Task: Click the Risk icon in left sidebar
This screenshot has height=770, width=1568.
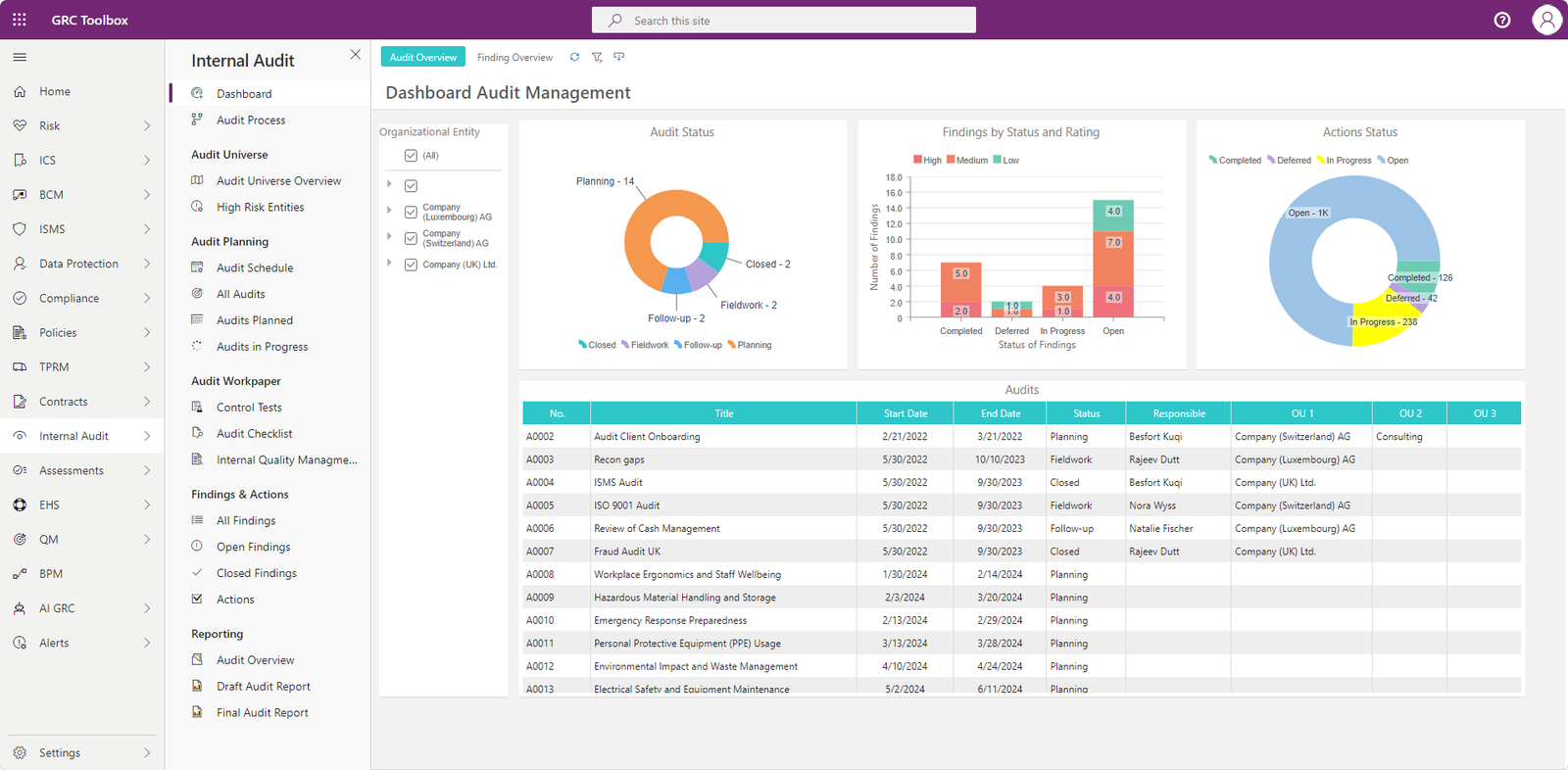Action: (x=20, y=125)
